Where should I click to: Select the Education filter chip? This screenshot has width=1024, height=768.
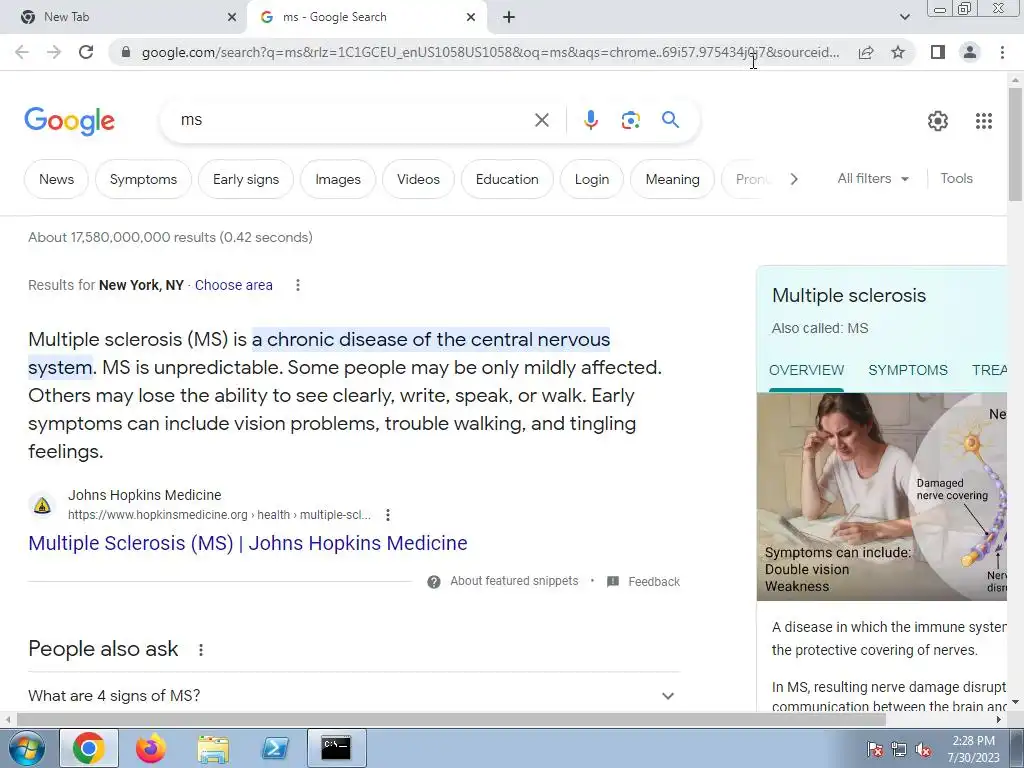pyautogui.click(x=507, y=180)
